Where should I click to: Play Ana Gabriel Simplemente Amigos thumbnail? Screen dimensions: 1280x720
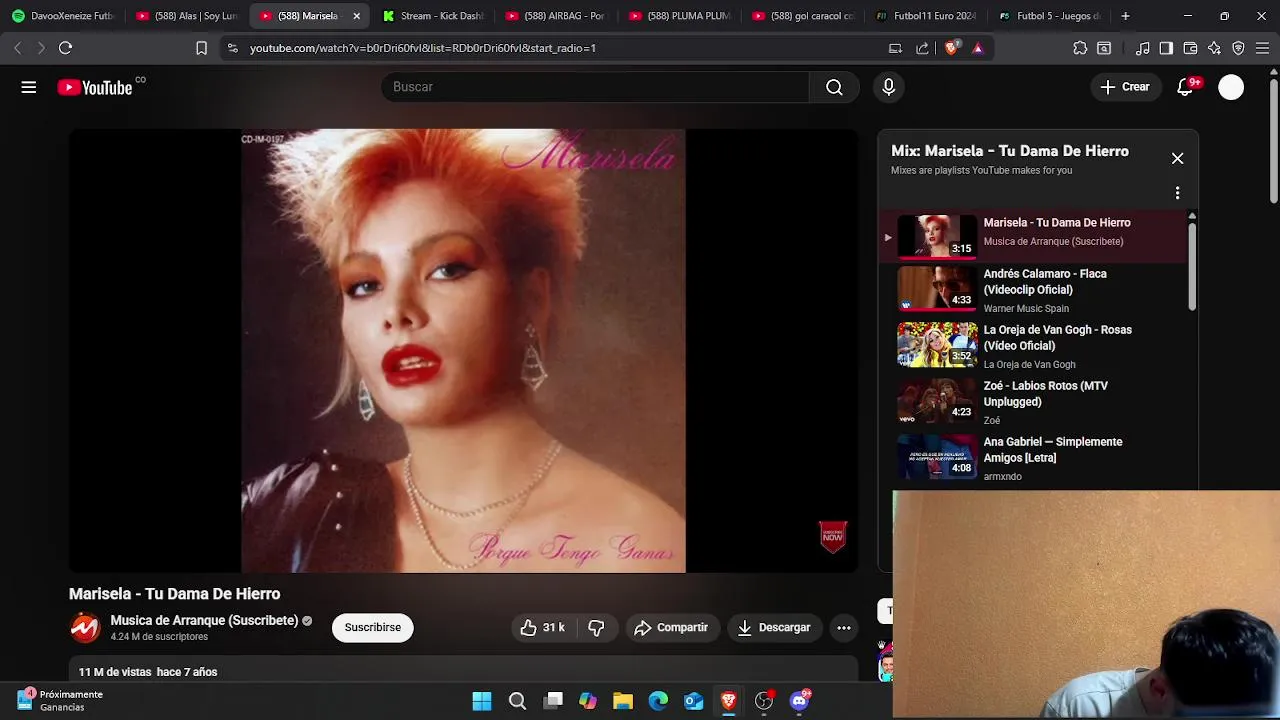click(937, 458)
